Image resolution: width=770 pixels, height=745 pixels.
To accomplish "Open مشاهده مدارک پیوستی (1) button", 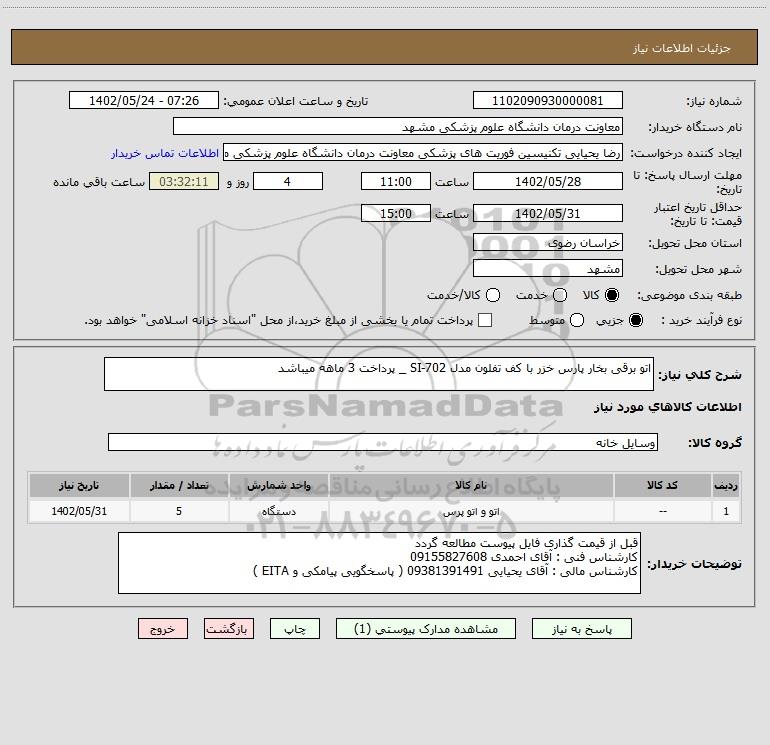I will pos(426,629).
